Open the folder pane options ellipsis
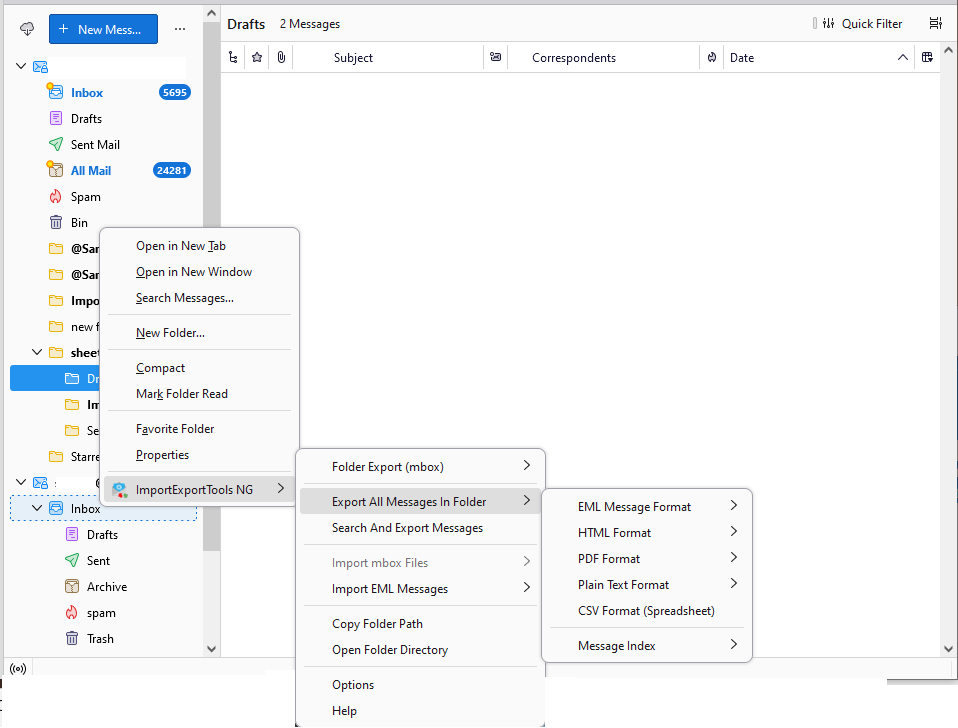Image resolution: width=958 pixels, height=728 pixels. [x=180, y=29]
